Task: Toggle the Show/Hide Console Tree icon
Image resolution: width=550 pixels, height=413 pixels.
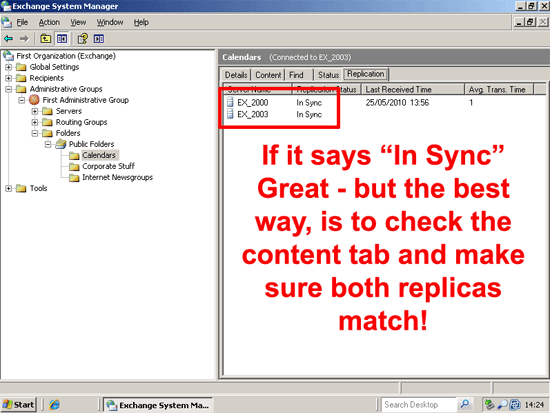Action: (x=62, y=39)
